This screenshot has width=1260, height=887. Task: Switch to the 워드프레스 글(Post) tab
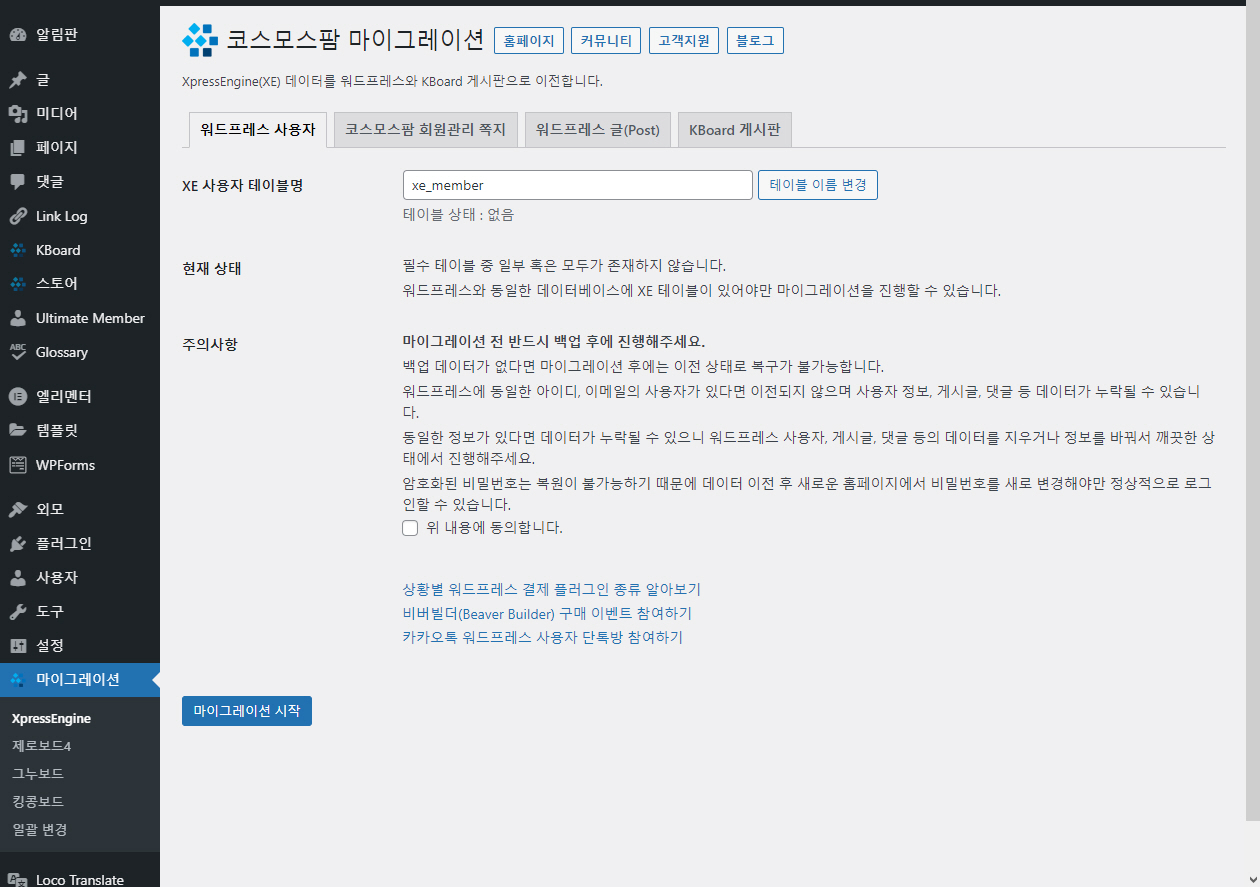click(x=598, y=130)
